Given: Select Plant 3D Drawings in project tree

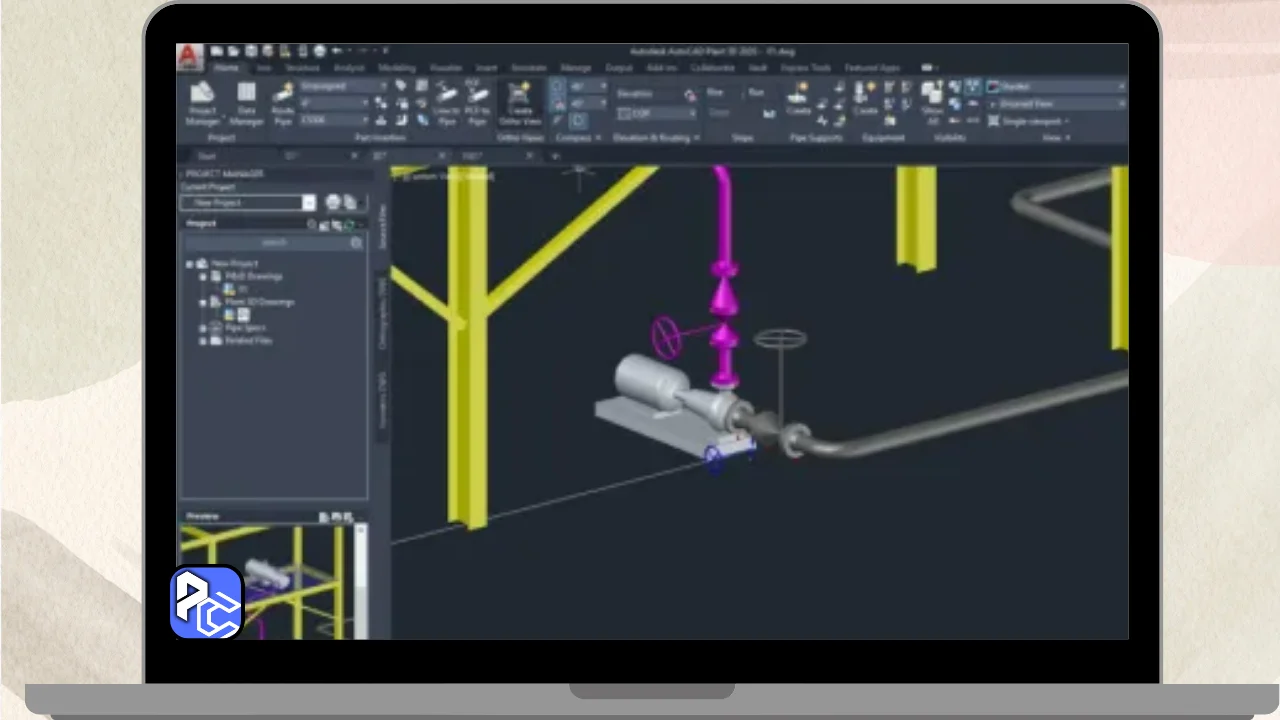Looking at the screenshot, I should (x=259, y=302).
